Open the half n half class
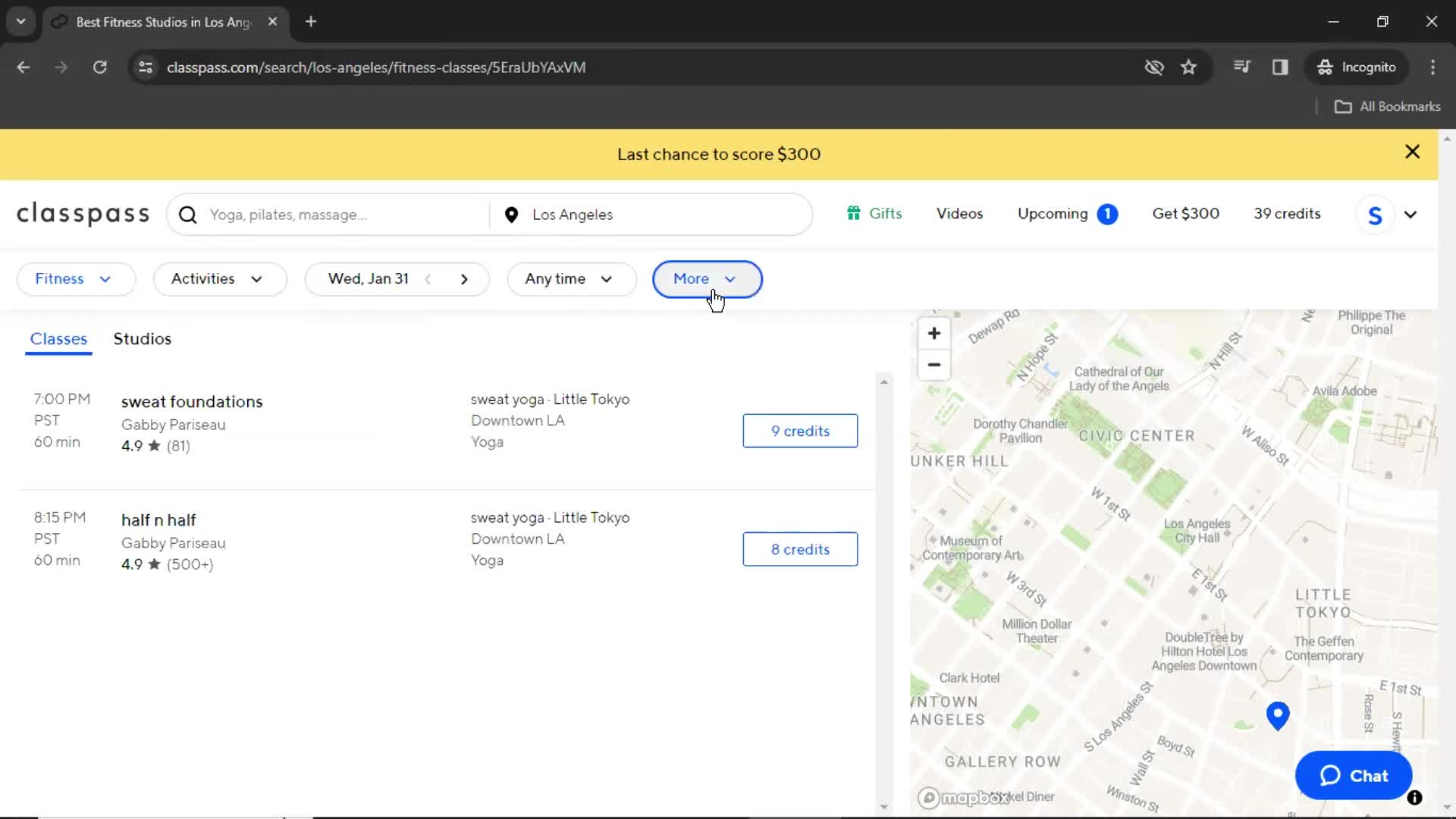The width and height of the screenshot is (1456, 819). 158,520
